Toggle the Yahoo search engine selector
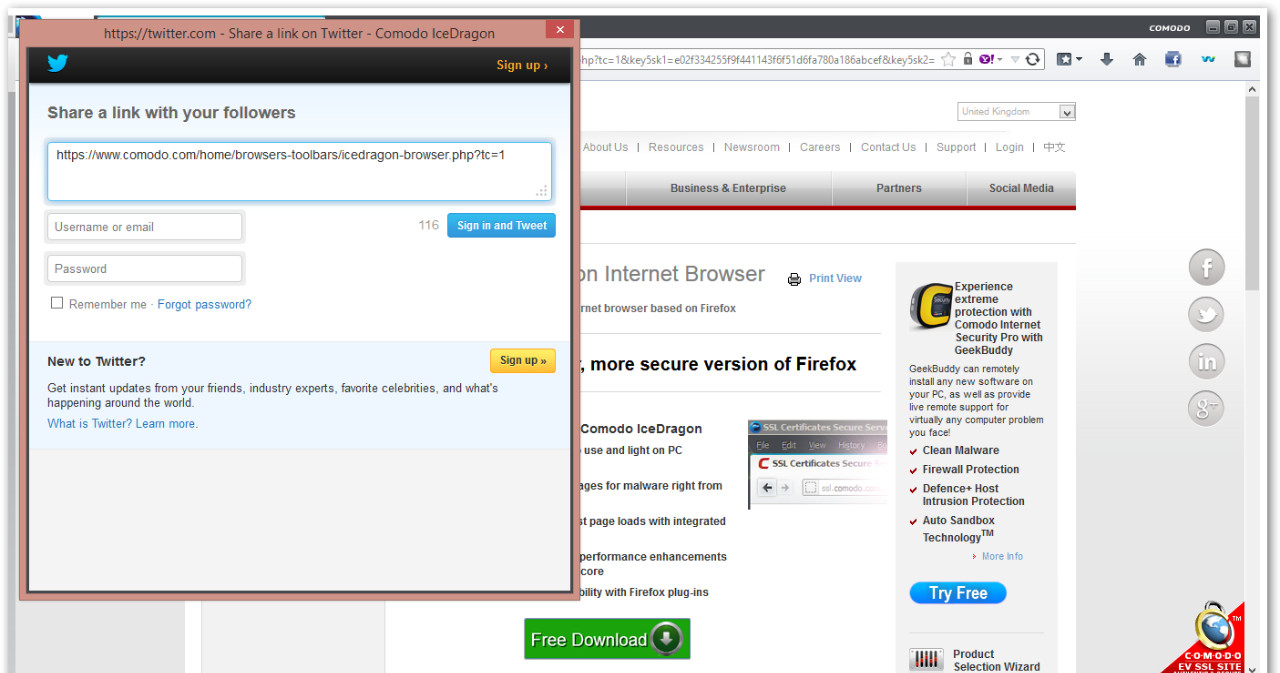Screen dimensions: 1280x673 (x=988, y=59)
